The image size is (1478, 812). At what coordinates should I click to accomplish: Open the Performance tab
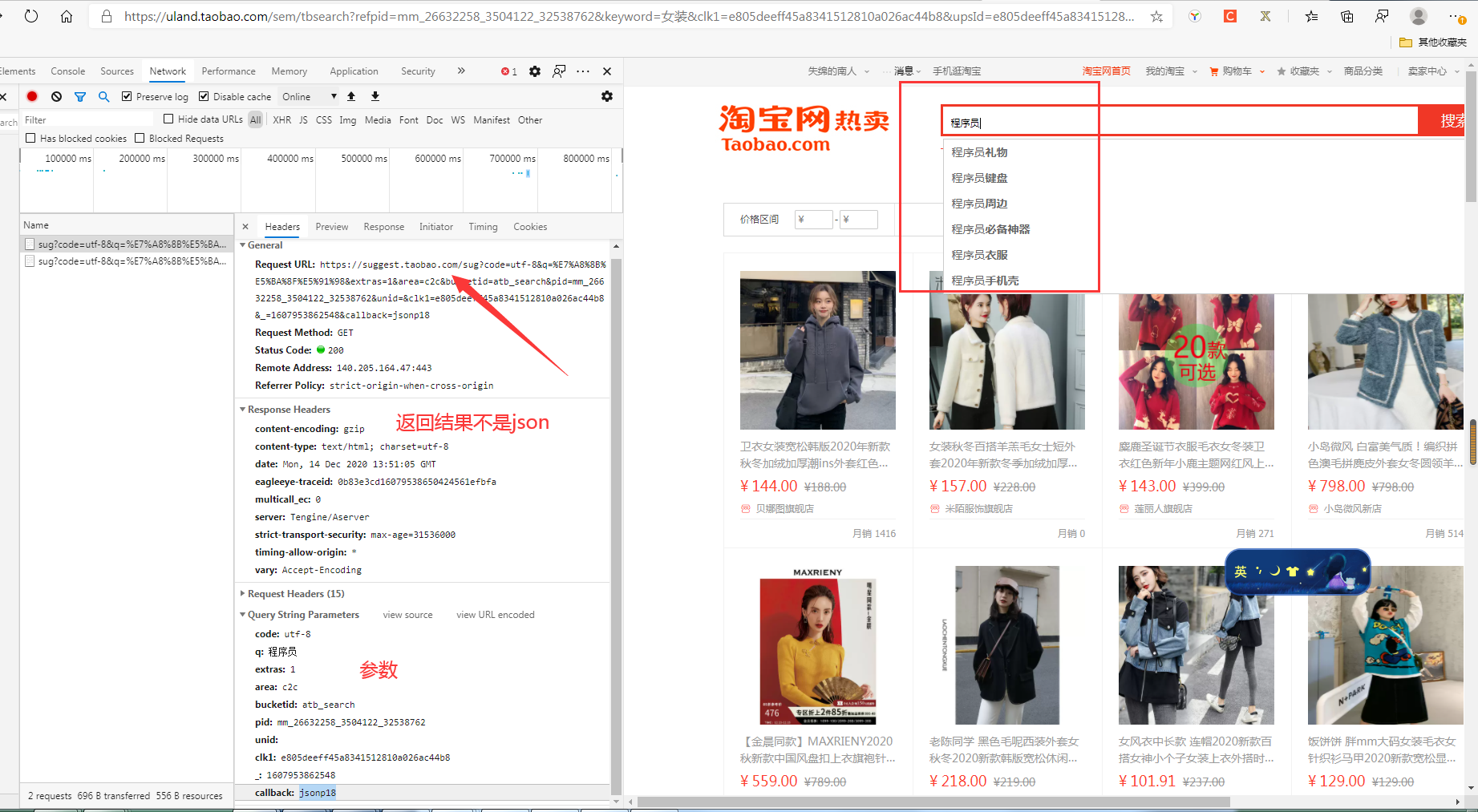(229, 71)
